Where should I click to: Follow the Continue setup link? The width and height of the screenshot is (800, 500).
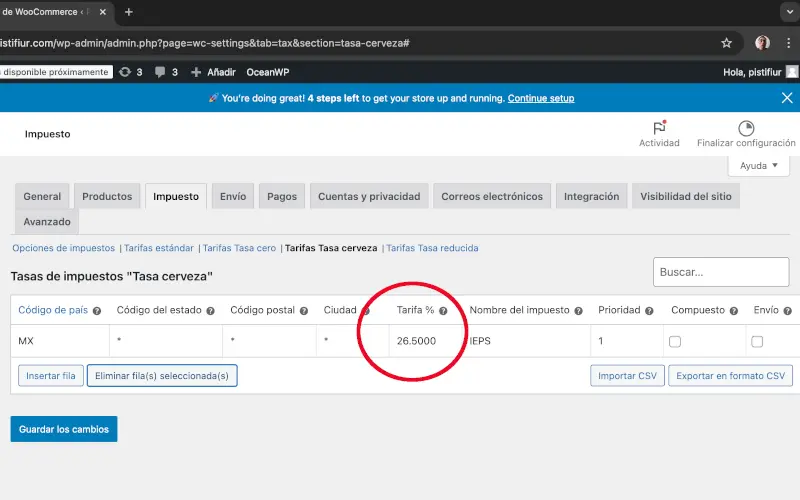click(x=541, y=98)
